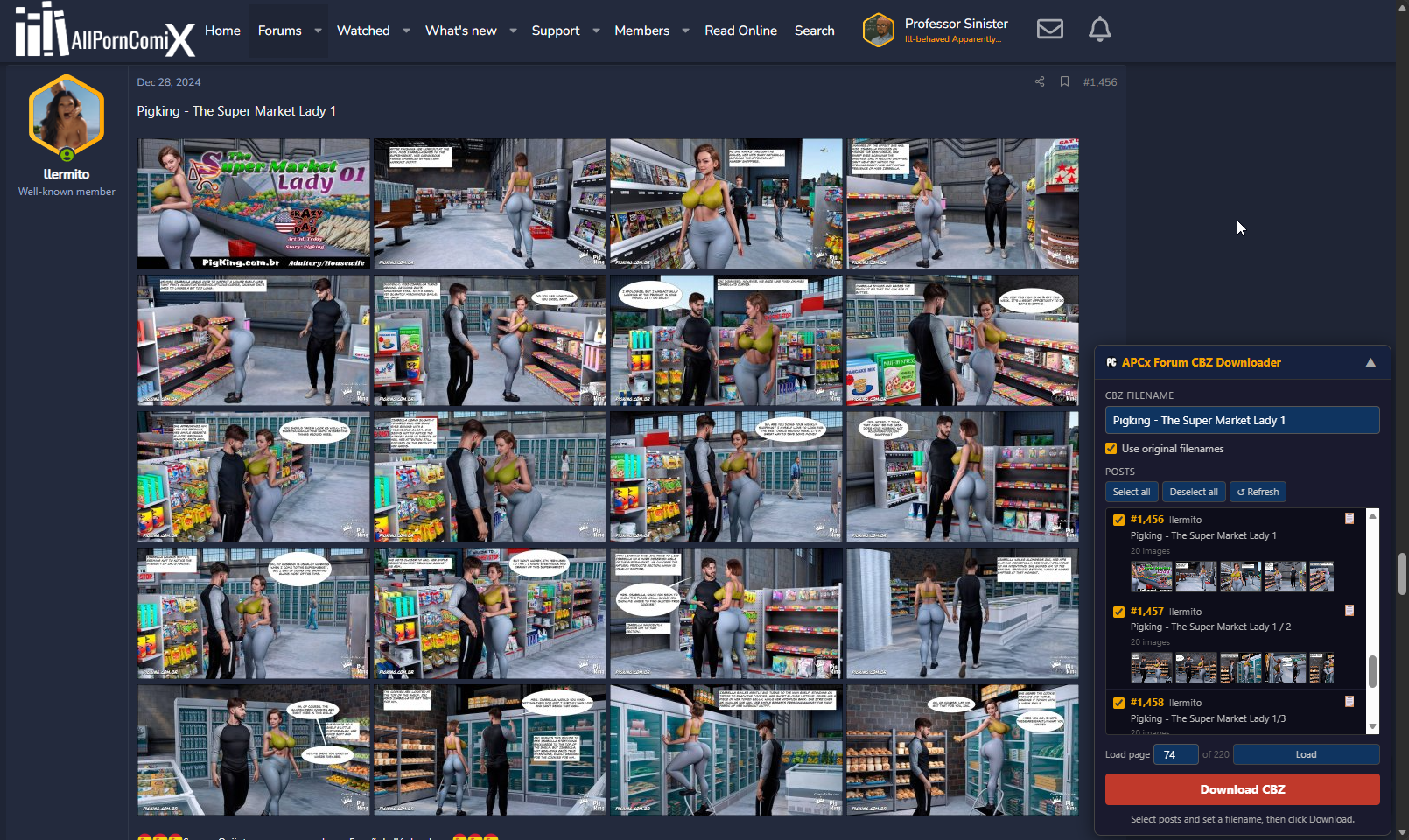Open the Forums nav item
The width and height of the screenshot is (1409, 840).
[x=280, y=31]
